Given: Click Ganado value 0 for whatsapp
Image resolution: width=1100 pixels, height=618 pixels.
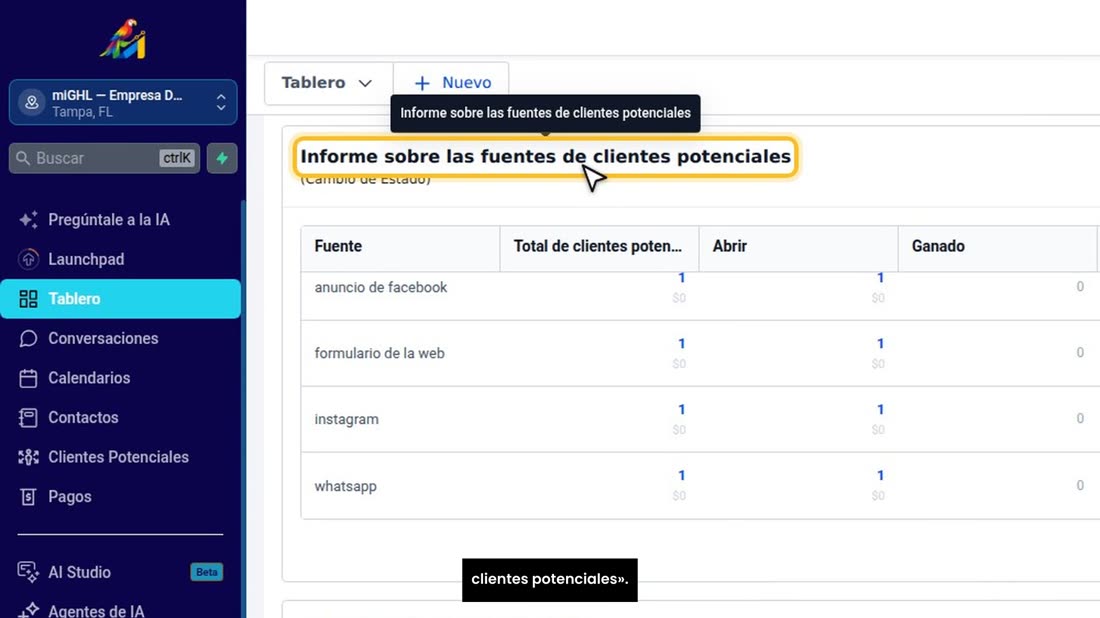Looking at the screenshot, I should click(1080, 485).
